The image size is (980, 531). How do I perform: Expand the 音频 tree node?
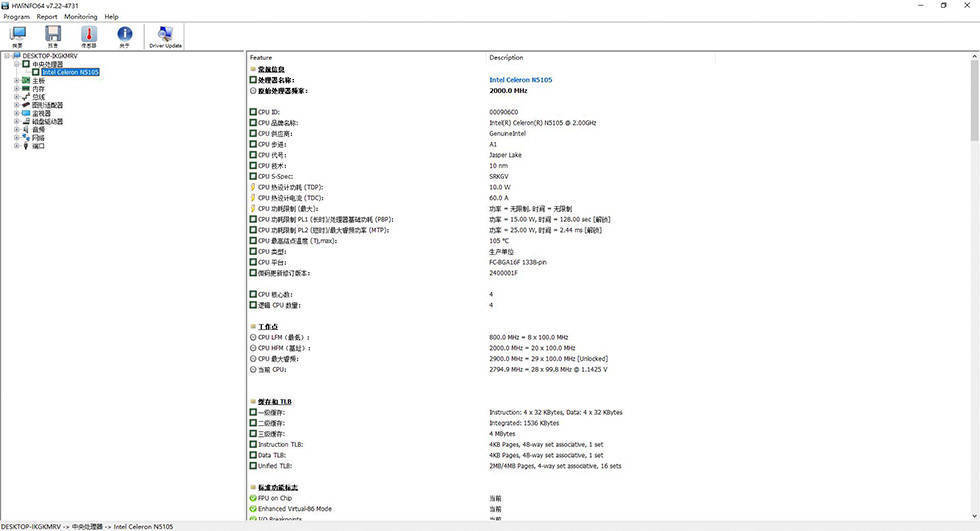click(x=16, y=129)
